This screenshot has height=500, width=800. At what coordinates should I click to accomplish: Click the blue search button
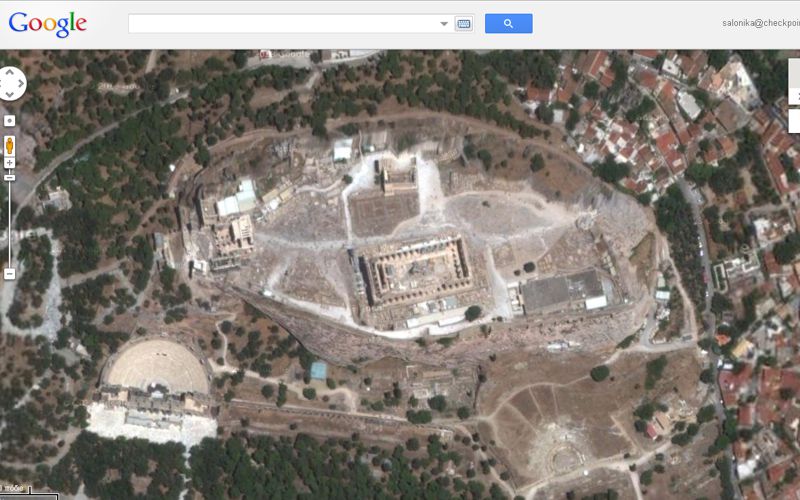pyautogui.click(x=508, y=23)
